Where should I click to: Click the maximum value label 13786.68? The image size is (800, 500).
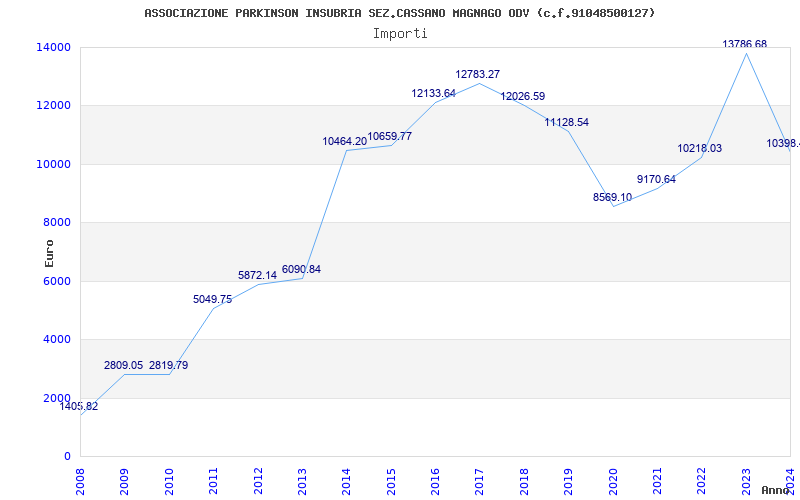coord(744,44)
